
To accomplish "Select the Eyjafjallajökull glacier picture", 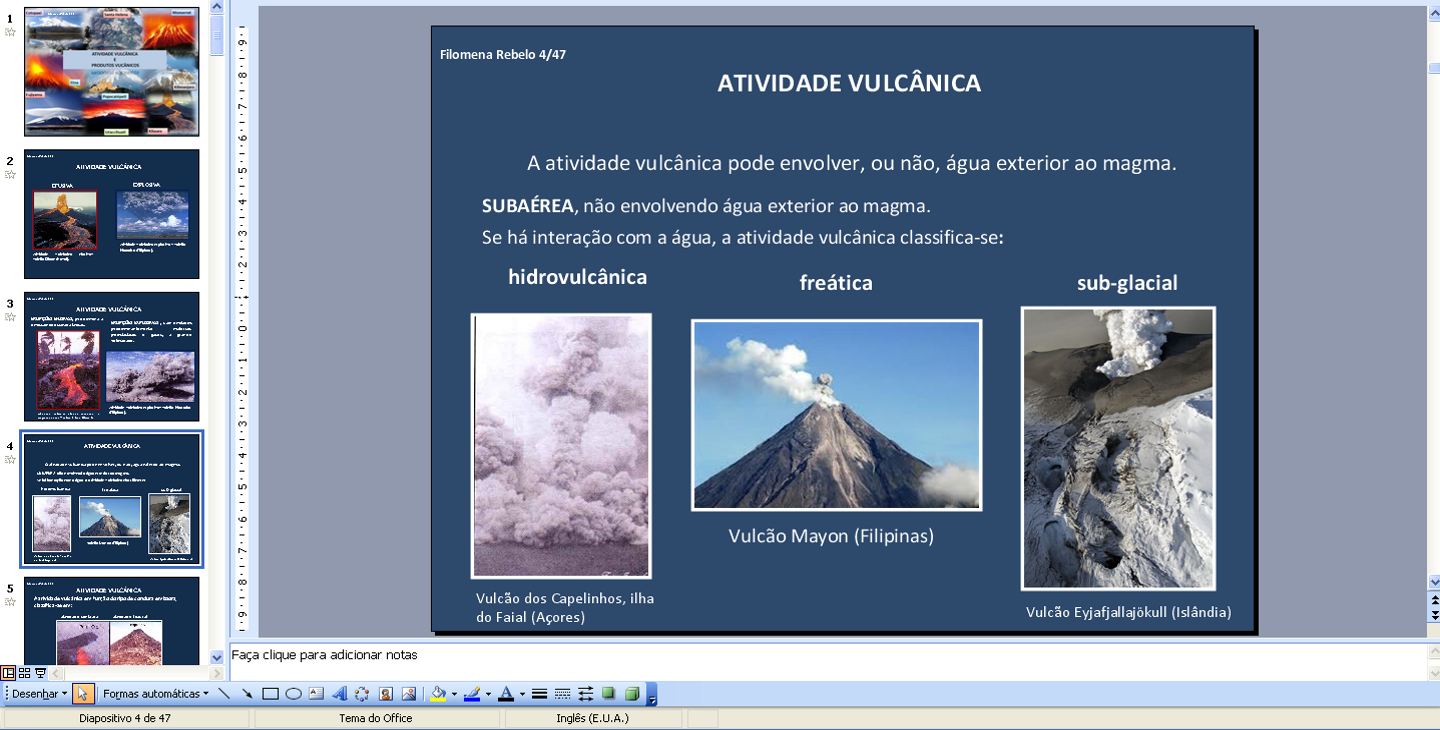I will (1118, 449).
